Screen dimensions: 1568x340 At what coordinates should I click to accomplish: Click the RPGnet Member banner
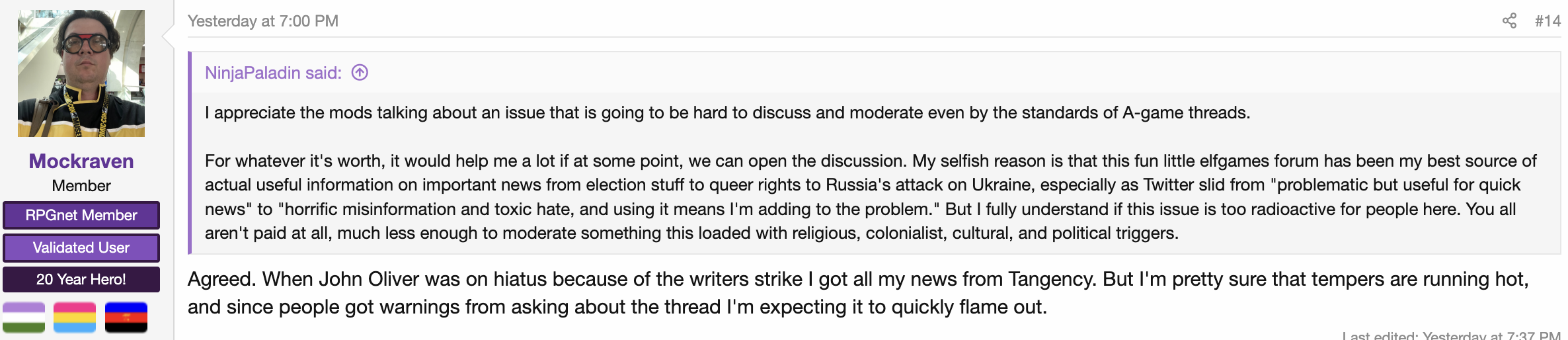[x=81, y=215]
